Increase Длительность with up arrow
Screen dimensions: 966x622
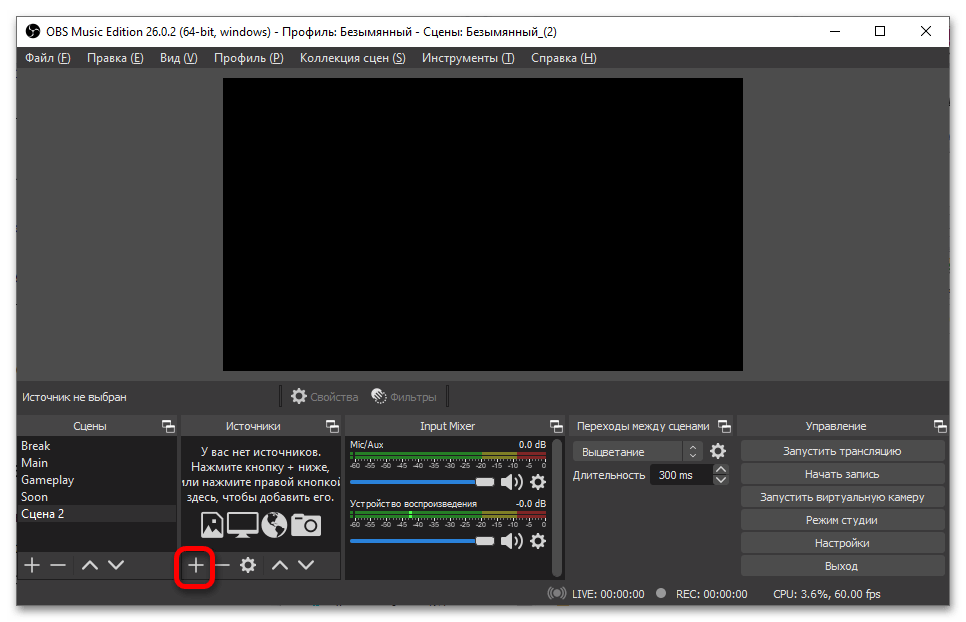[x=720, y=470]
